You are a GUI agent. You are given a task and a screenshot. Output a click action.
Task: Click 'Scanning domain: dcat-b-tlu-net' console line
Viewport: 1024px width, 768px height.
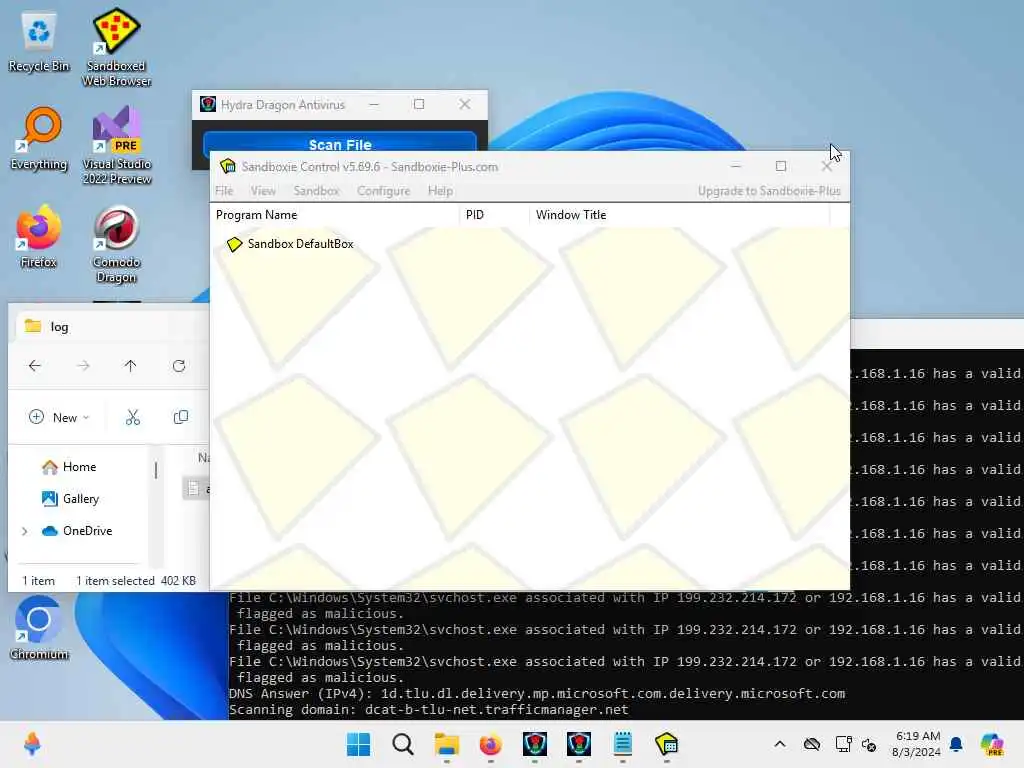428,710
